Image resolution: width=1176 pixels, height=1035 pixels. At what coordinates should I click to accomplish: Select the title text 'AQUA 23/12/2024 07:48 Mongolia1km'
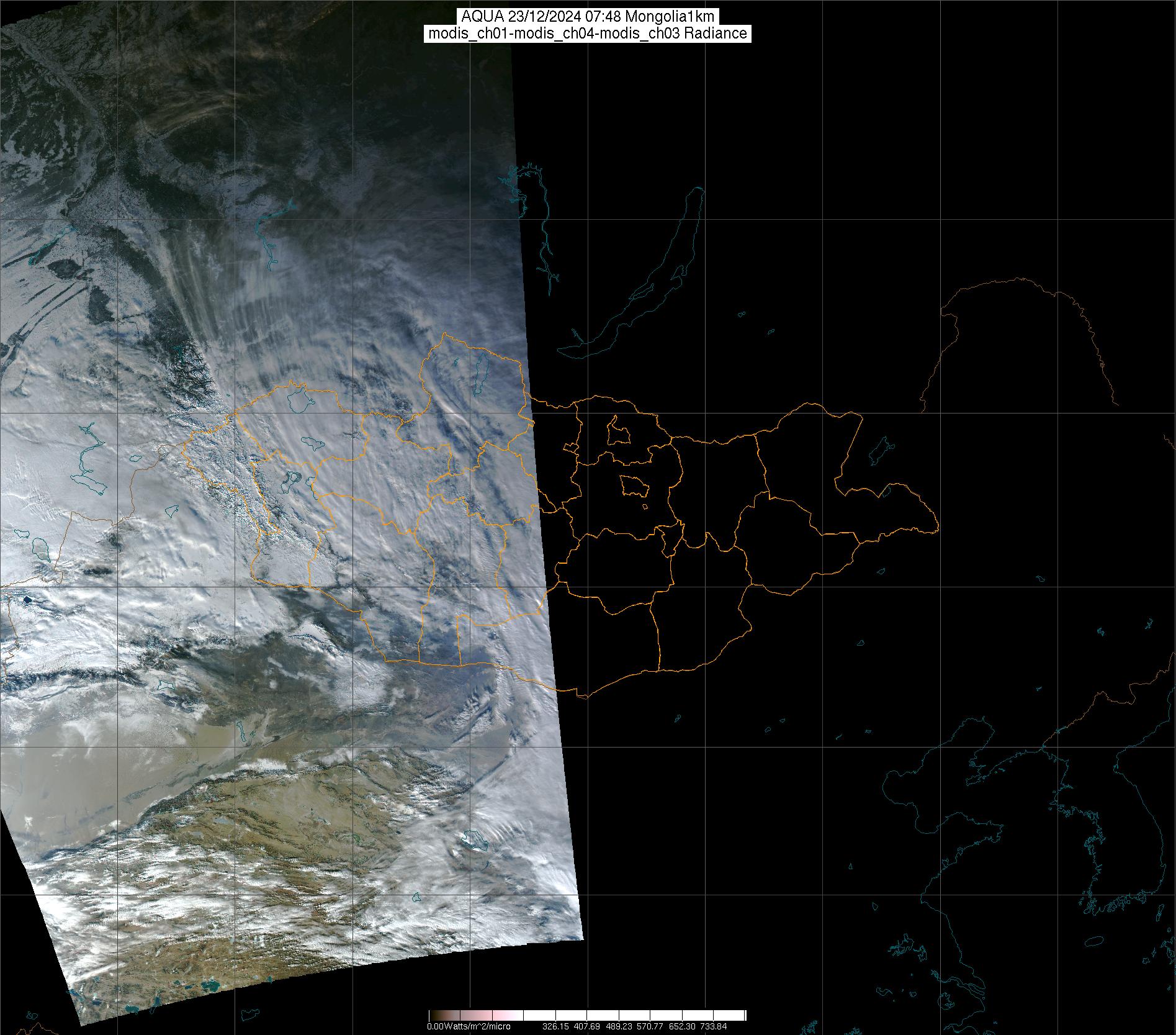588,16
